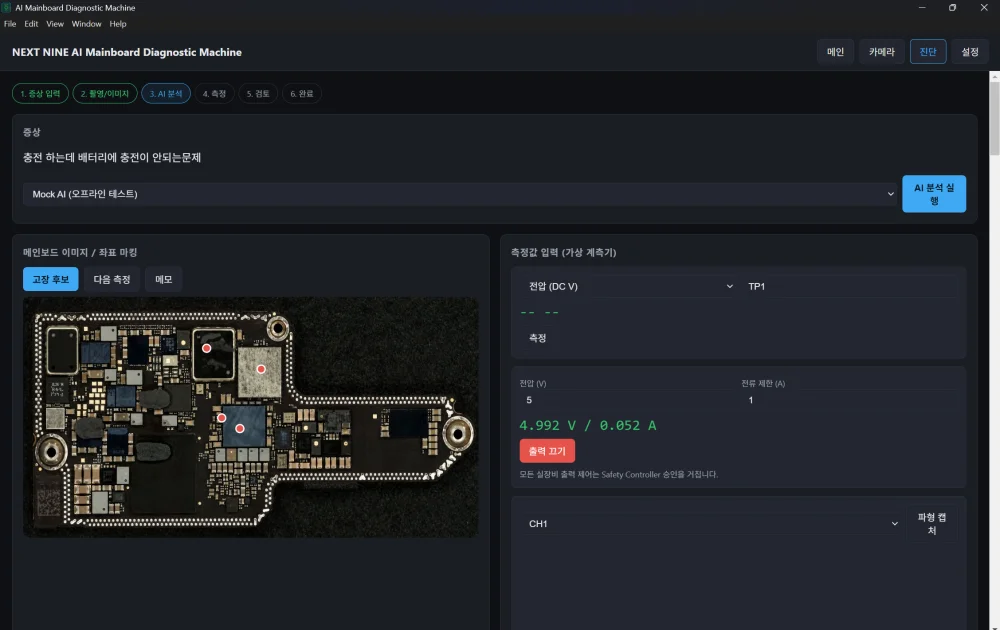Select the 다음 측정 marking mode
The height and width of the screenshot is (630, 1000).
(112, 279)
